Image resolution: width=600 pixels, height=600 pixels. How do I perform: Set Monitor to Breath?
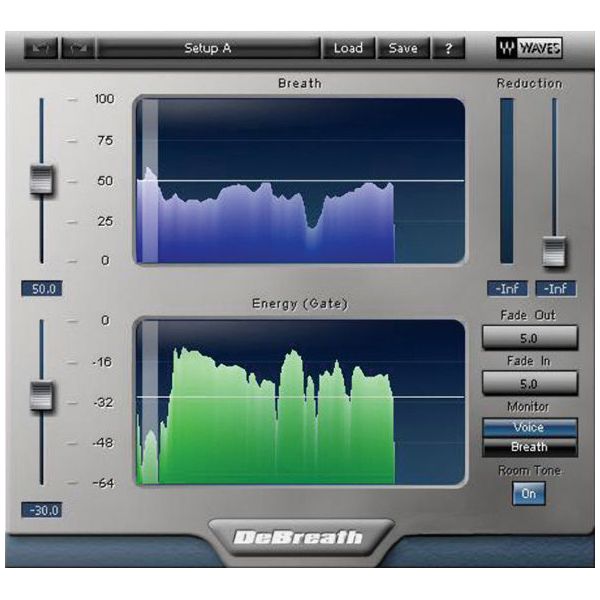529,446
